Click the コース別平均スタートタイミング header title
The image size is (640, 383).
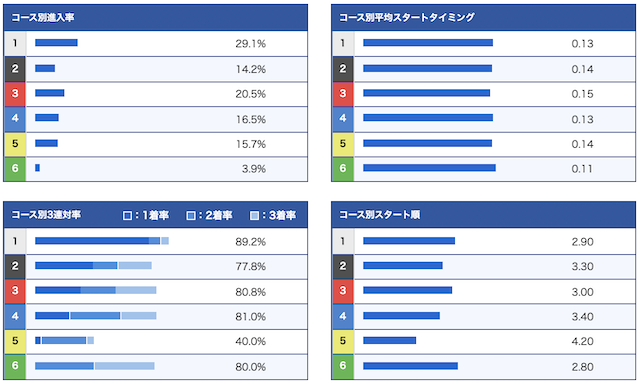tap(407, 18)
